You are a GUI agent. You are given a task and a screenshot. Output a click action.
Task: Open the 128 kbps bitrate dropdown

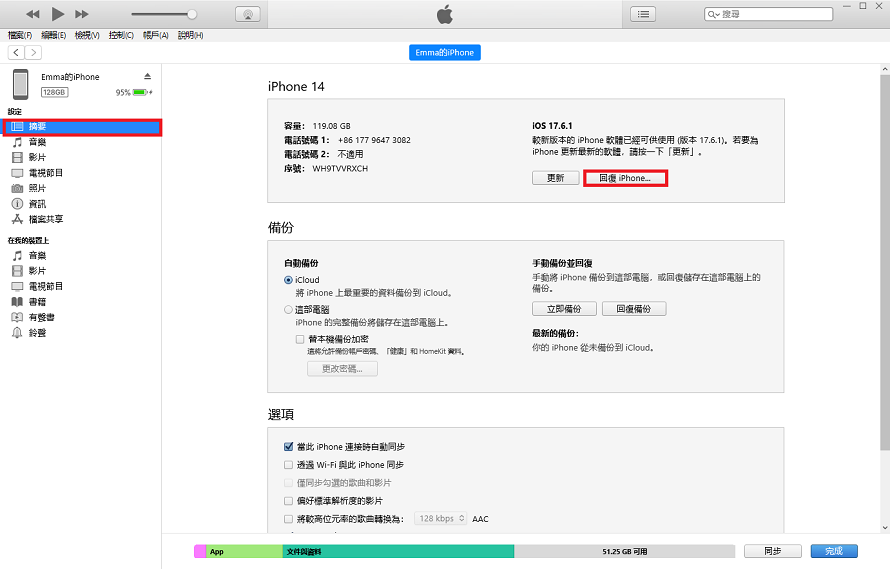point(440,518)
